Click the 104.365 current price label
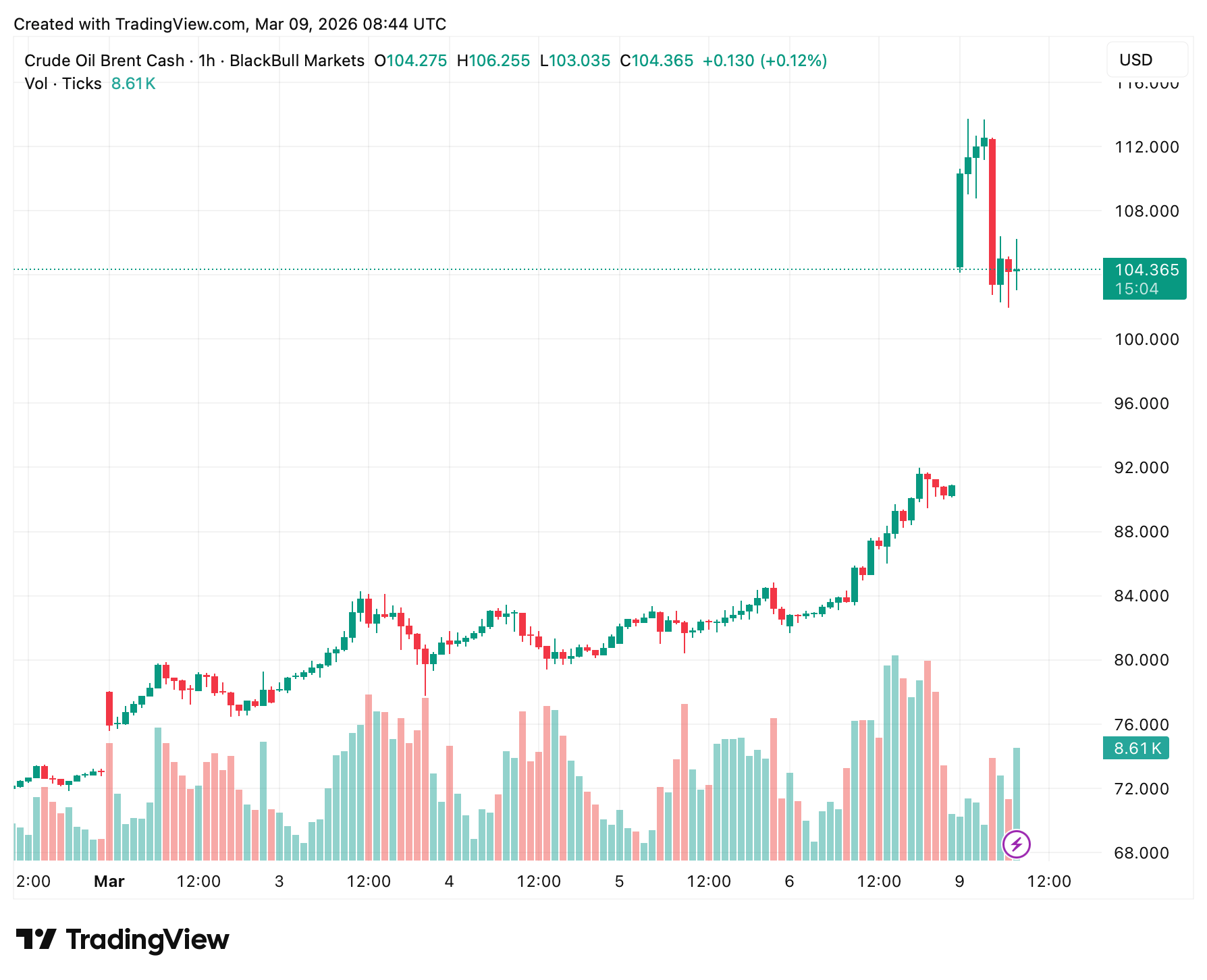This screenshot has width=1207, height=980. [1145, 271]
